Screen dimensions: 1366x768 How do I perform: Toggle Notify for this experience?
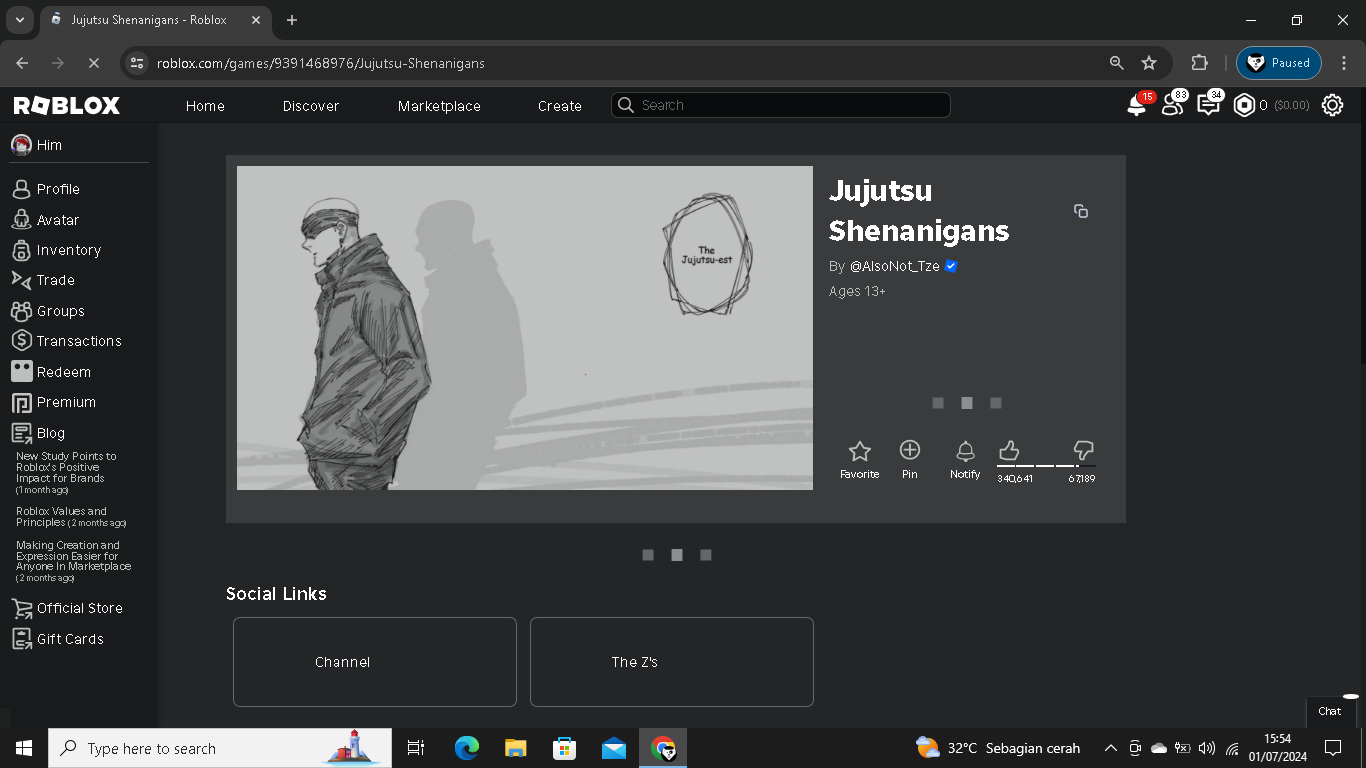965,460
